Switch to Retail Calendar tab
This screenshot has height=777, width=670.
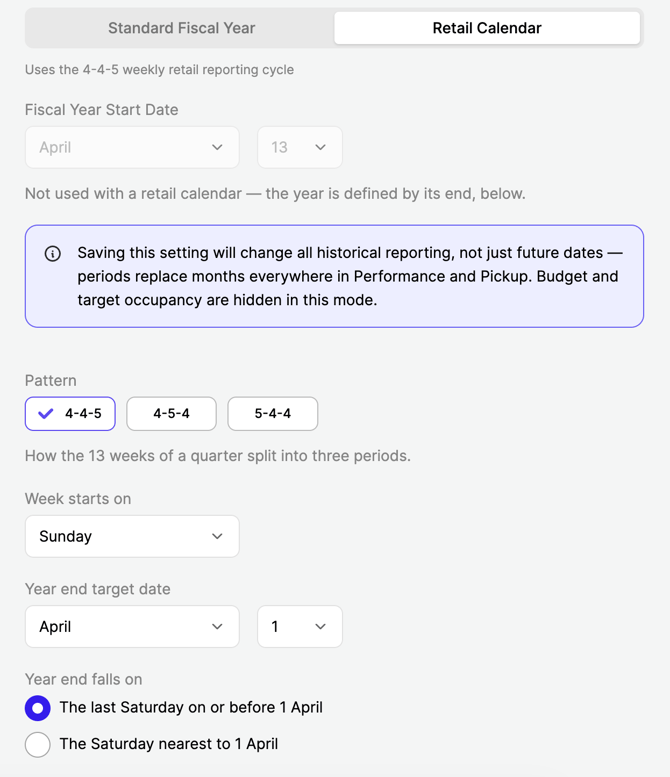487,28
